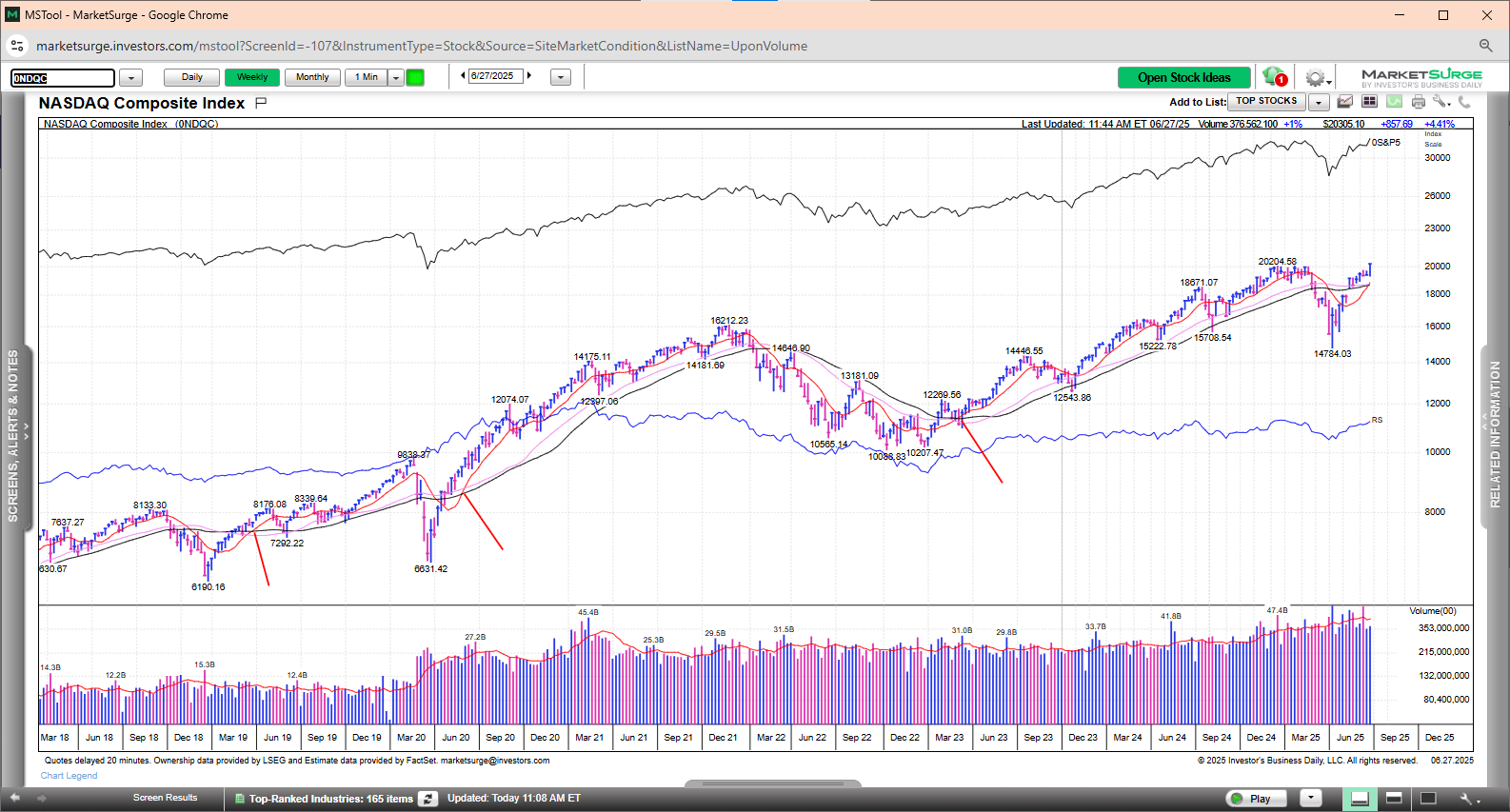This screenshot has width=1510, height=812.
Task: Select the bottom panel layout icon
Action: [1360, 799]
